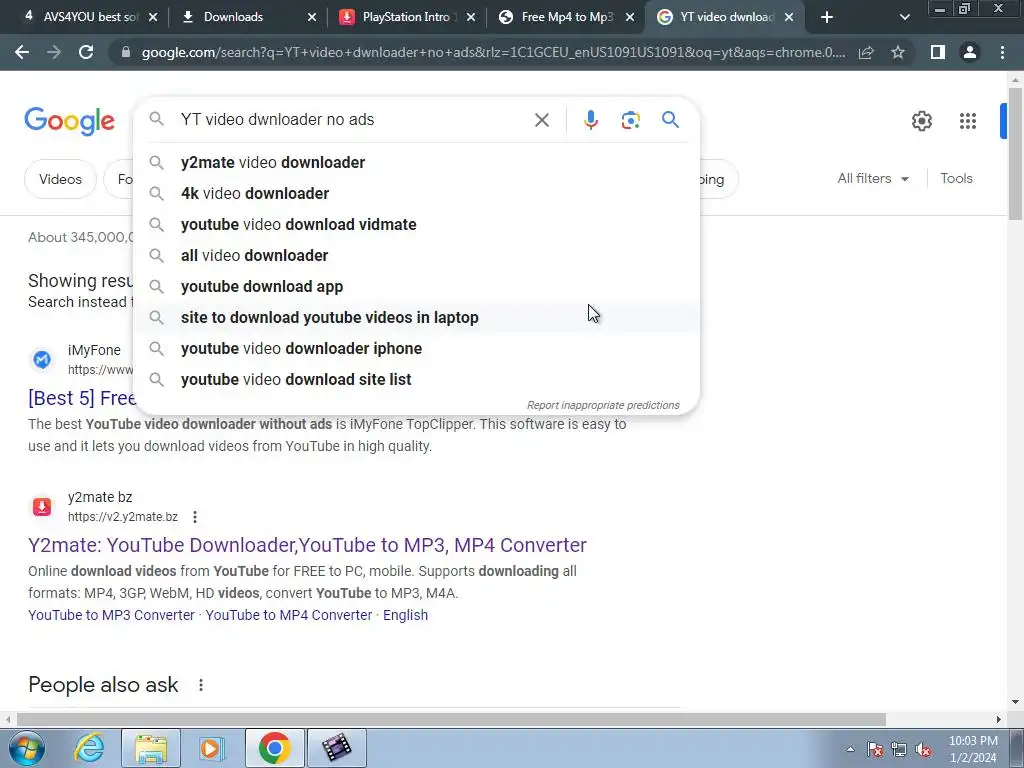Click the forward navigation arrow
This screenshot has height=768, width=1024.
click(54, 52)
